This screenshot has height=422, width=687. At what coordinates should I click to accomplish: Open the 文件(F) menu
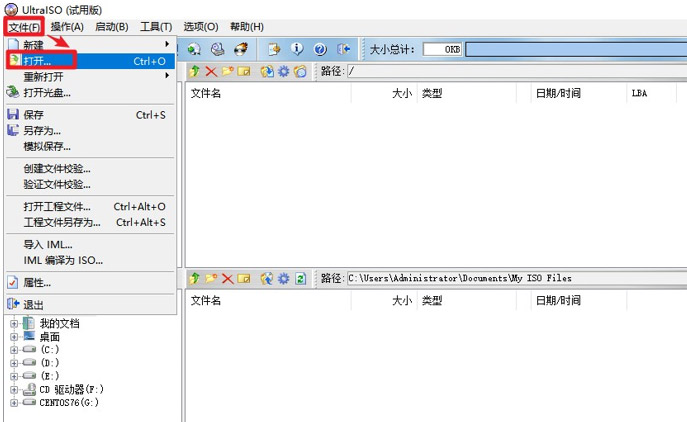coord(24,27)
